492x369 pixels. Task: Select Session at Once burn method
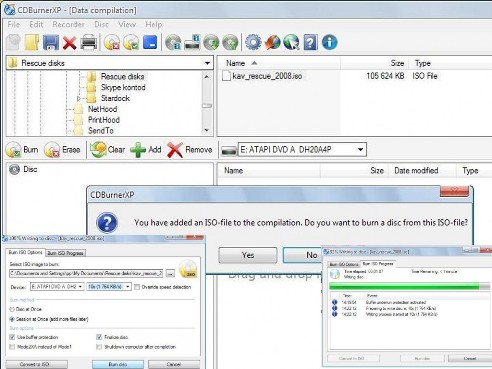pyautogui.click(x=12, y=319)
